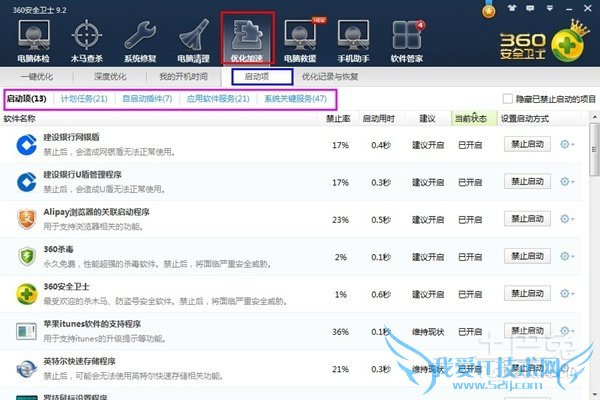The image size is (600, 400).
Task: Click 禁止启动 for 建设银行网银盾
Action: (x=527, y=144)
